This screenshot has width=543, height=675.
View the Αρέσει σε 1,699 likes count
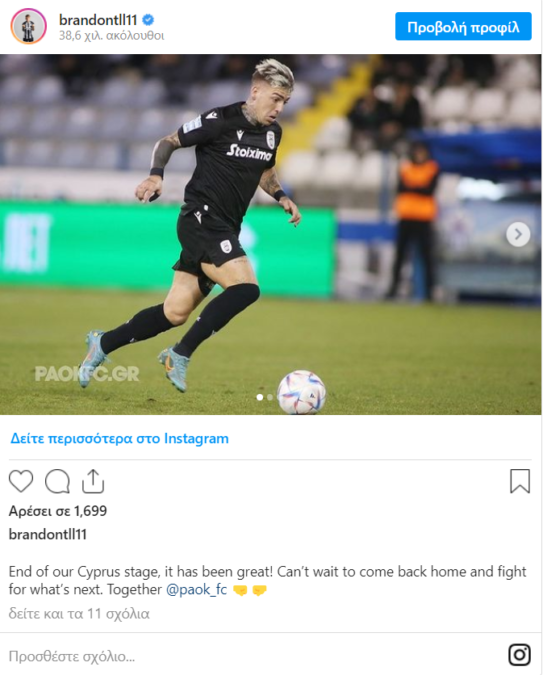(58, 511)
